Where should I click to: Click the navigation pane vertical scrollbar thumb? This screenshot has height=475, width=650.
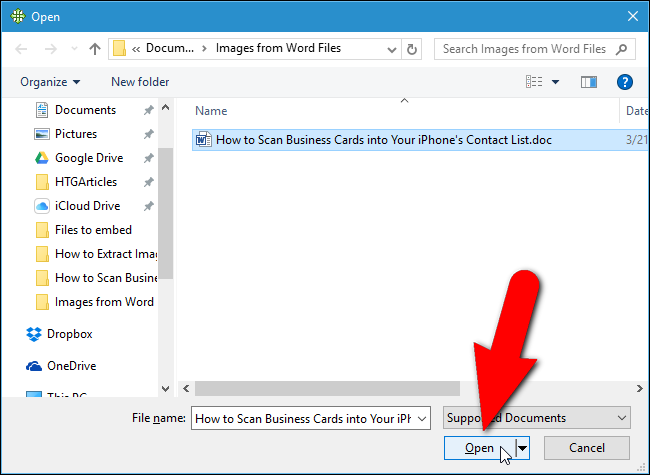coord(165,213)
